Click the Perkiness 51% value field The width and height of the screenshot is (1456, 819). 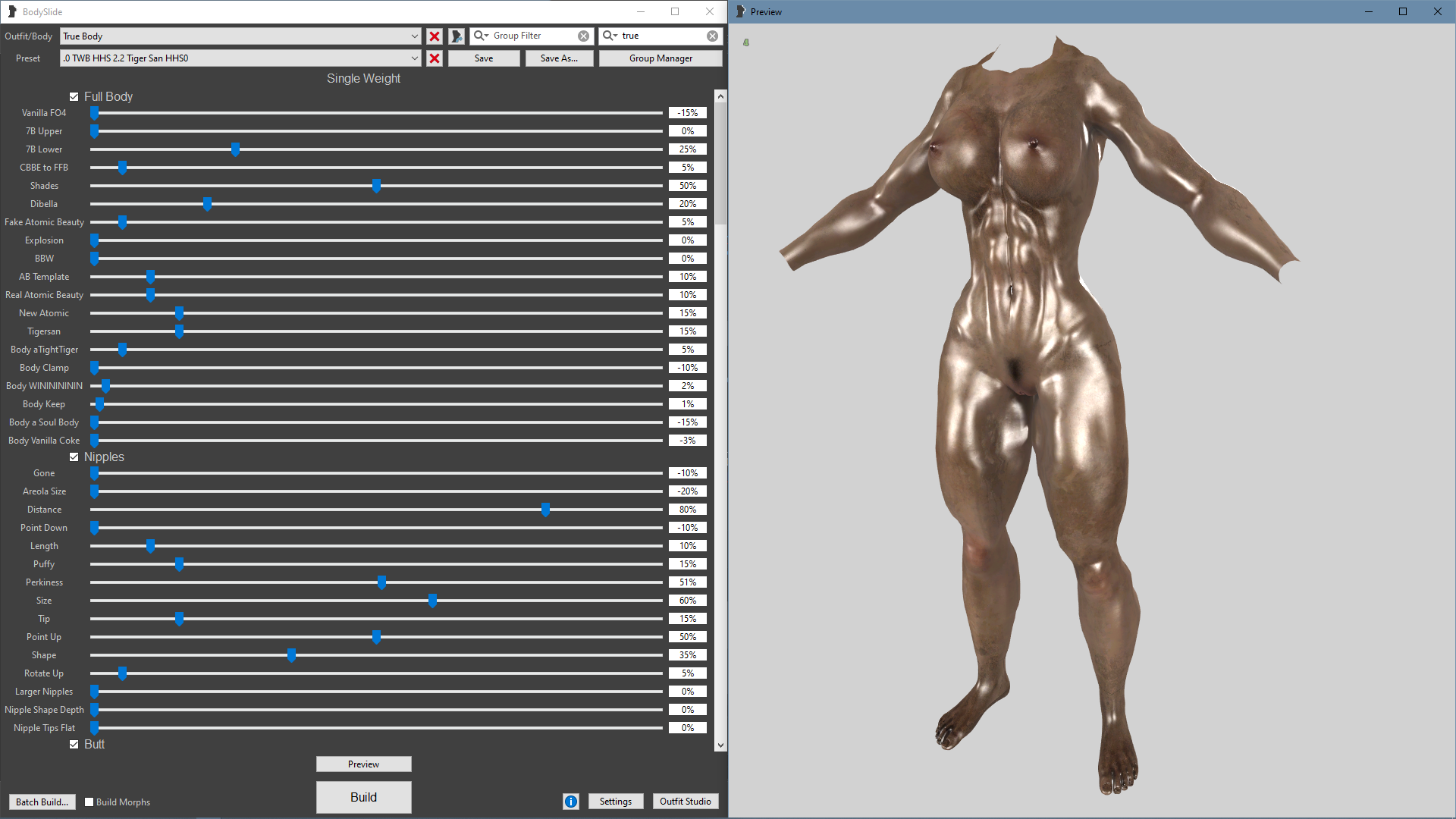tap(688, 582)
